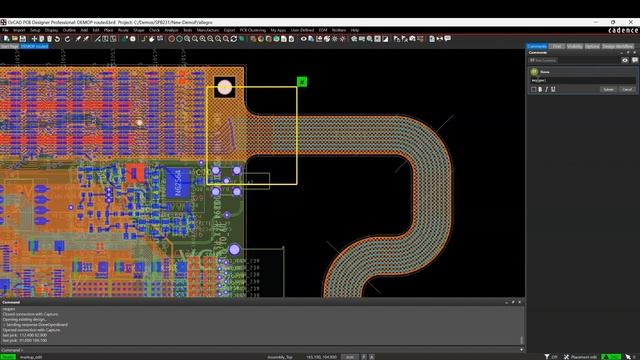Click the comment text input field
The height and width of the screenshot is (360, 640).
coord(582,81)
